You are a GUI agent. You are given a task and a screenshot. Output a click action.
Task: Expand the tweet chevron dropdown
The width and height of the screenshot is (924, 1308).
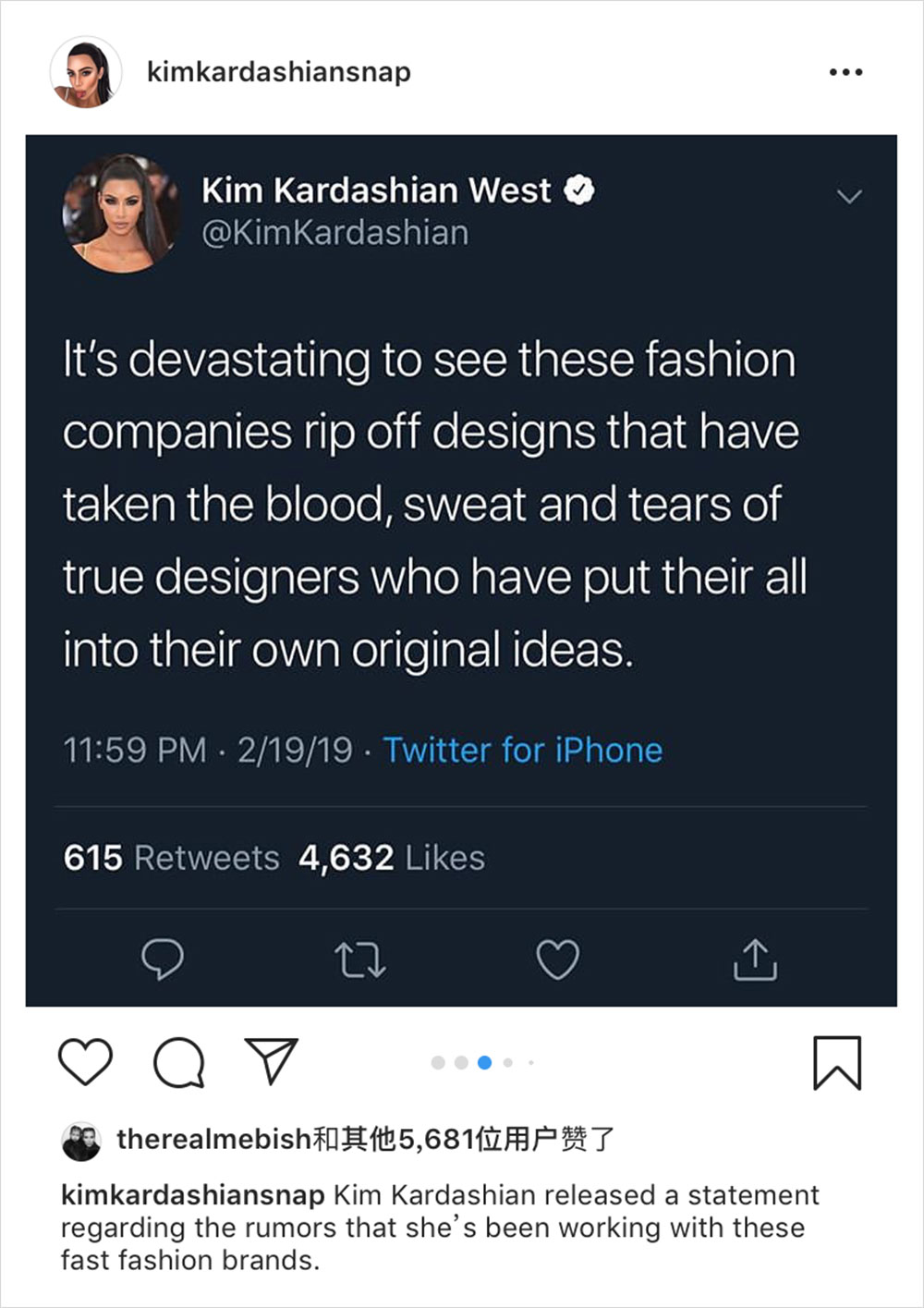pos(848,196)
